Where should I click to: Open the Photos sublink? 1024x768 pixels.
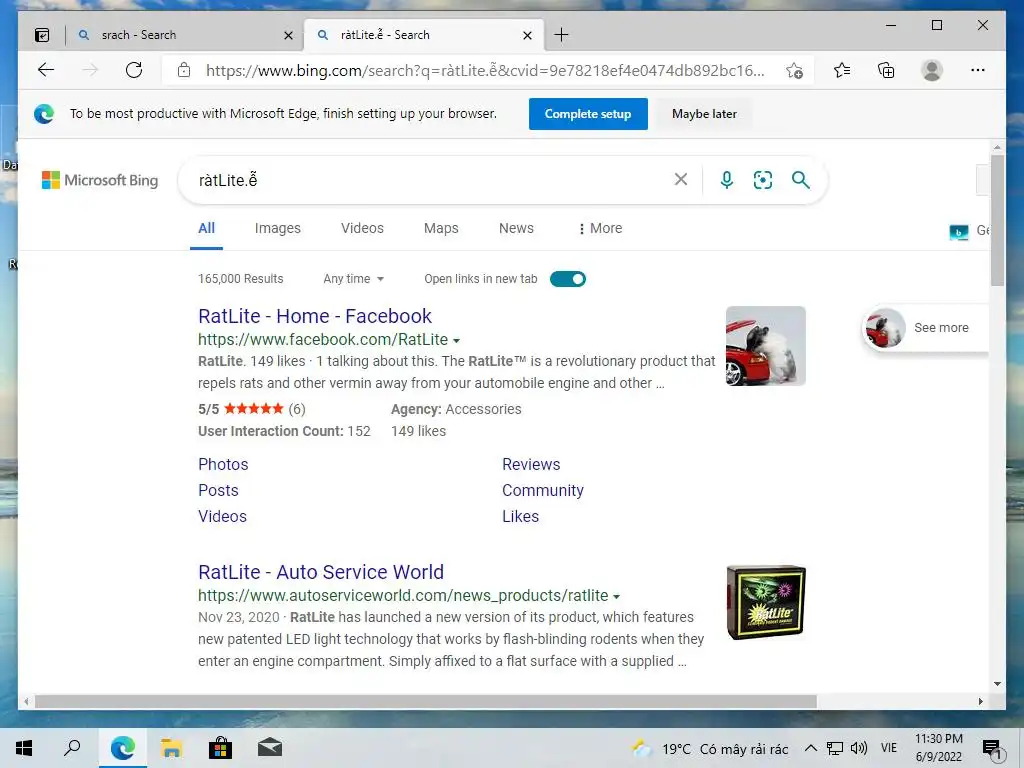223,464
